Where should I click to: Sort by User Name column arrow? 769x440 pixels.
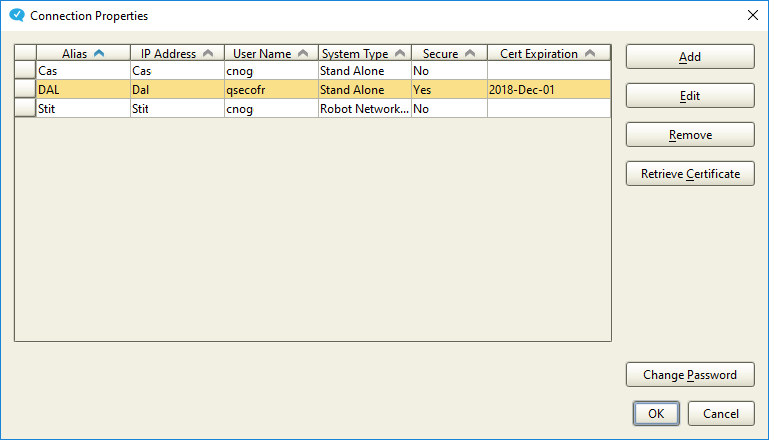click(302, 54)
